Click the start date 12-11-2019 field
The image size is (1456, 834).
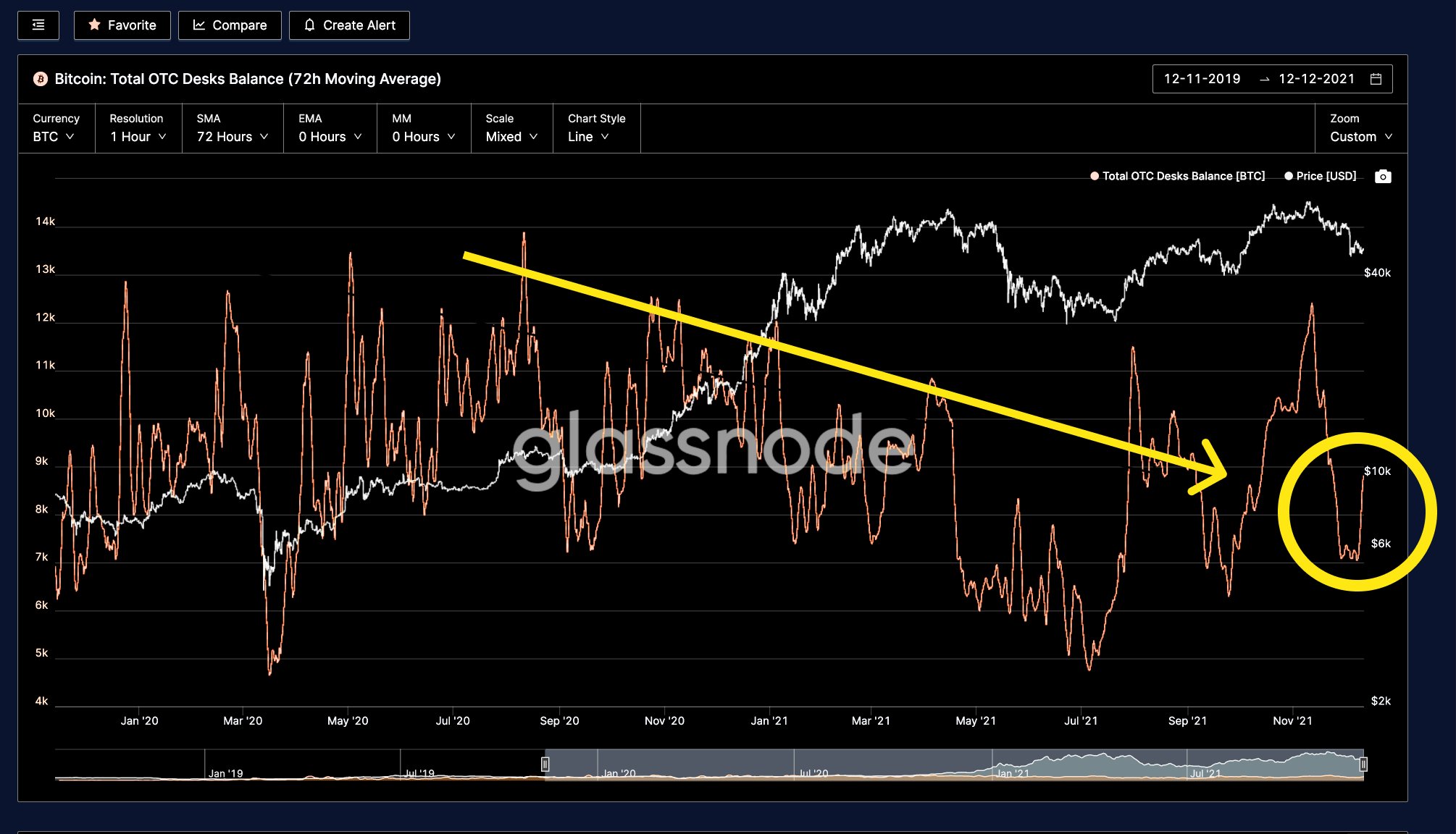(x=1202, y=79)
